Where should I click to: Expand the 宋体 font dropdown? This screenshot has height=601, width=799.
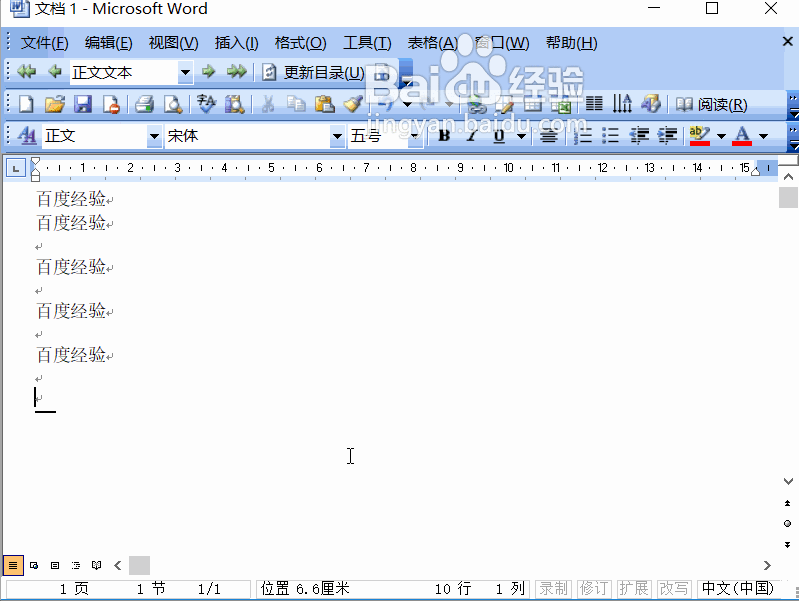coord(337,136)
